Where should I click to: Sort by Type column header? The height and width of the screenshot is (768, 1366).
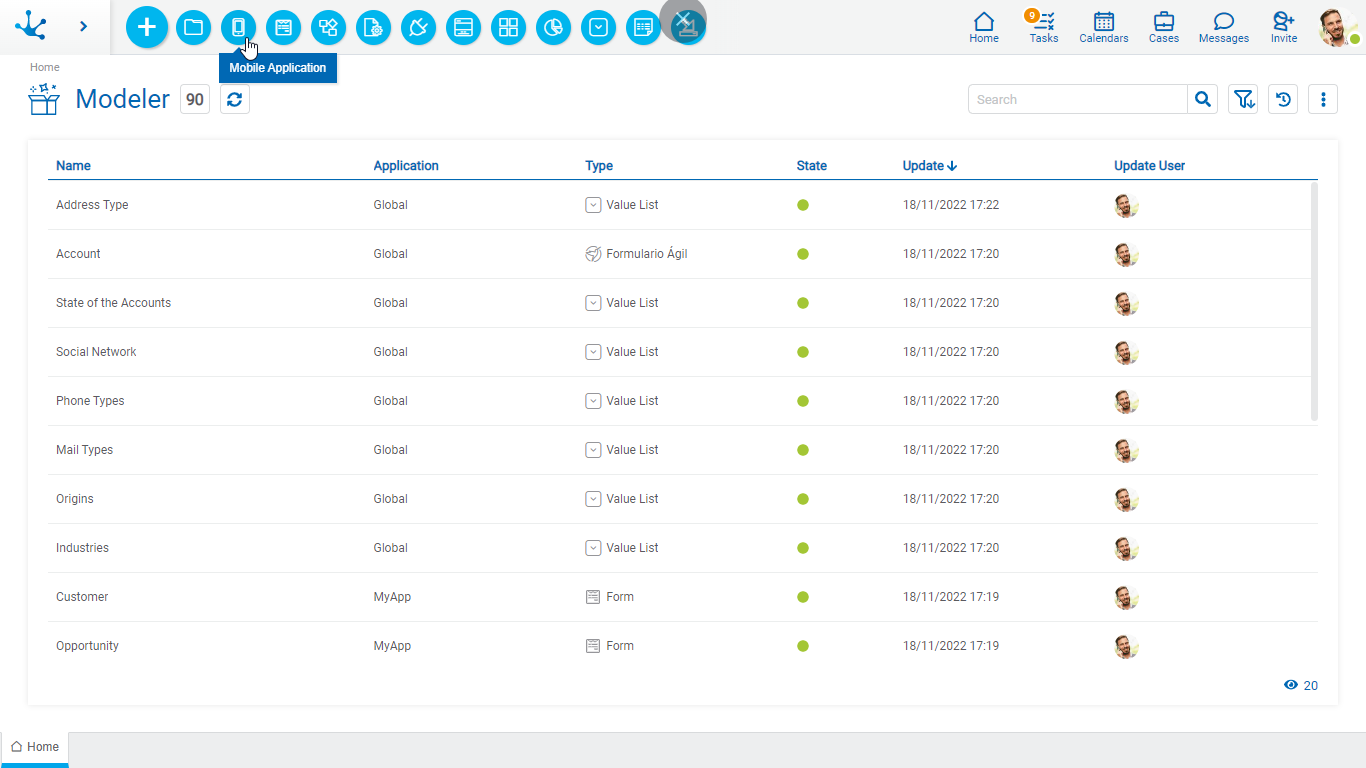[x=599, y=166]
